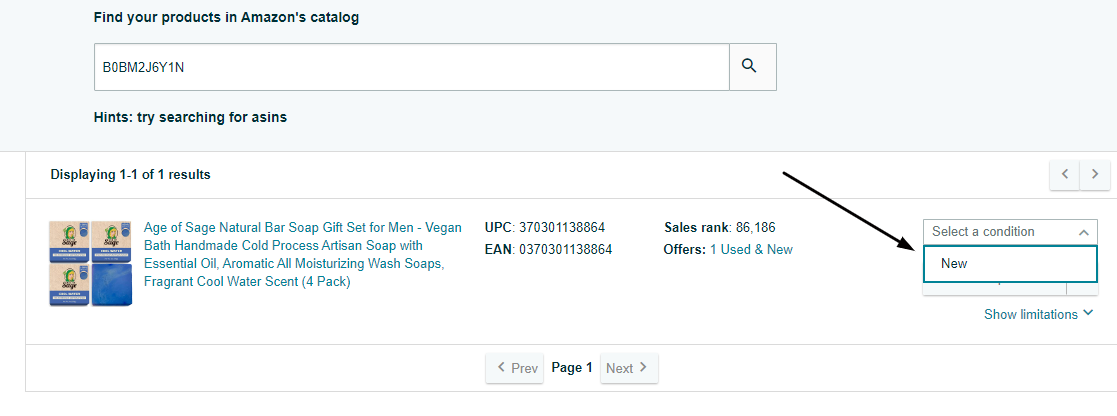Click the Next pagination button
Image resolution: width=1117 pixels, height=416 pixels.
(x=629, y=368)
